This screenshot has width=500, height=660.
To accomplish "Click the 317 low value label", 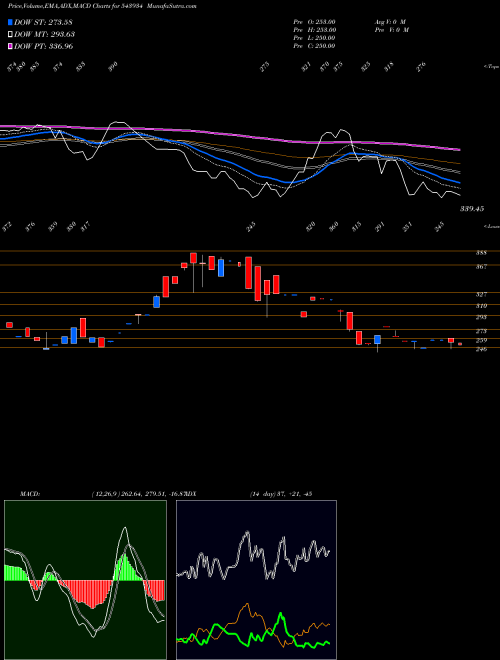I will tap(85, 227).
